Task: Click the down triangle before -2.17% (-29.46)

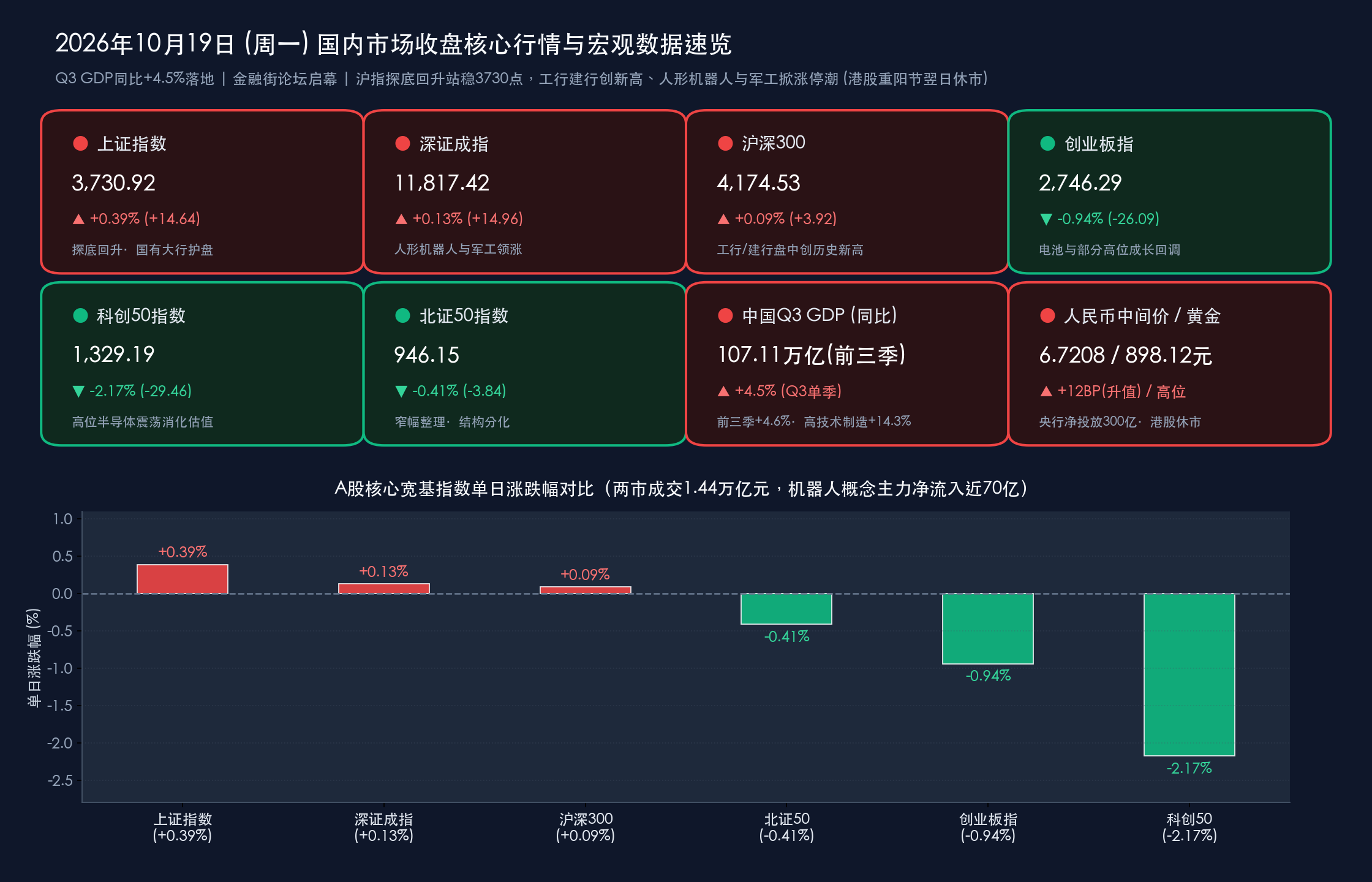Action: click(x=78, y=391)
